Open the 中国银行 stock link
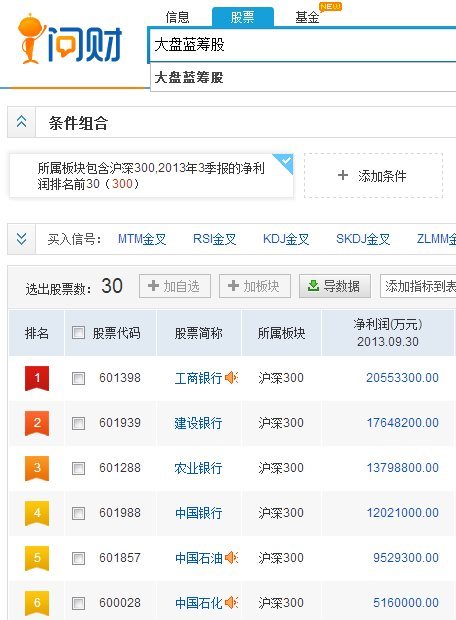Viewport: 456px width, 620px height. [198, 514]
